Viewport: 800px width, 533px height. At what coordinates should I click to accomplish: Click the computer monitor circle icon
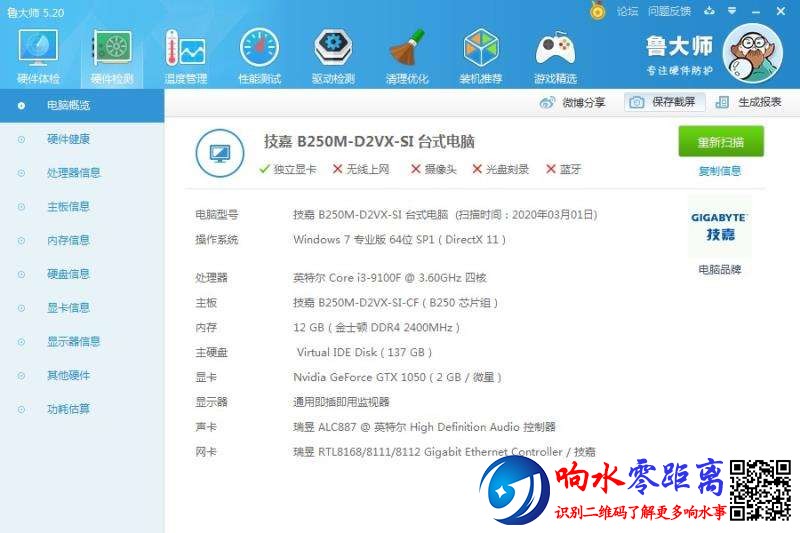pos(220,153)
